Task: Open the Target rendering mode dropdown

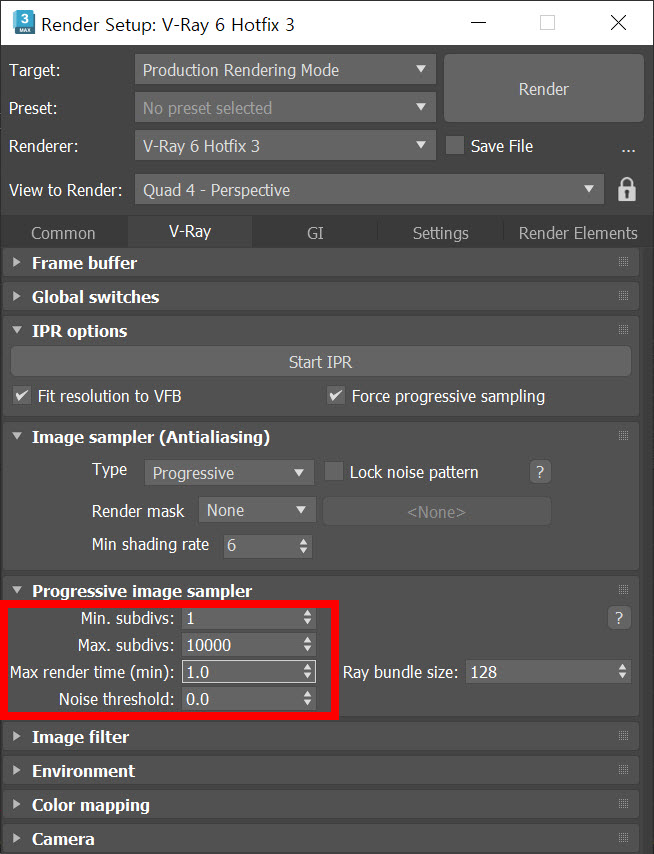Action: coord(285,69)
